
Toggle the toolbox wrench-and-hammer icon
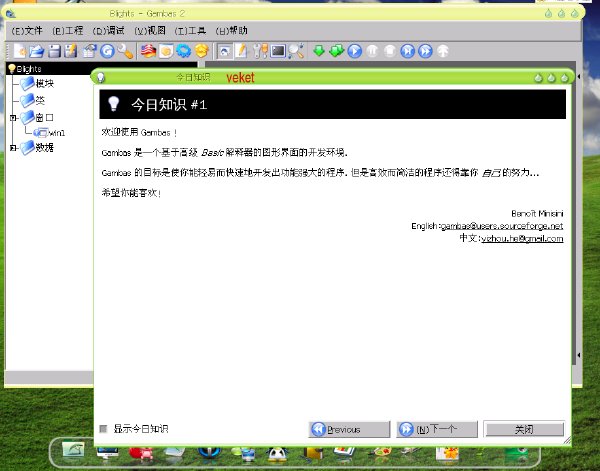click(260, 51)
